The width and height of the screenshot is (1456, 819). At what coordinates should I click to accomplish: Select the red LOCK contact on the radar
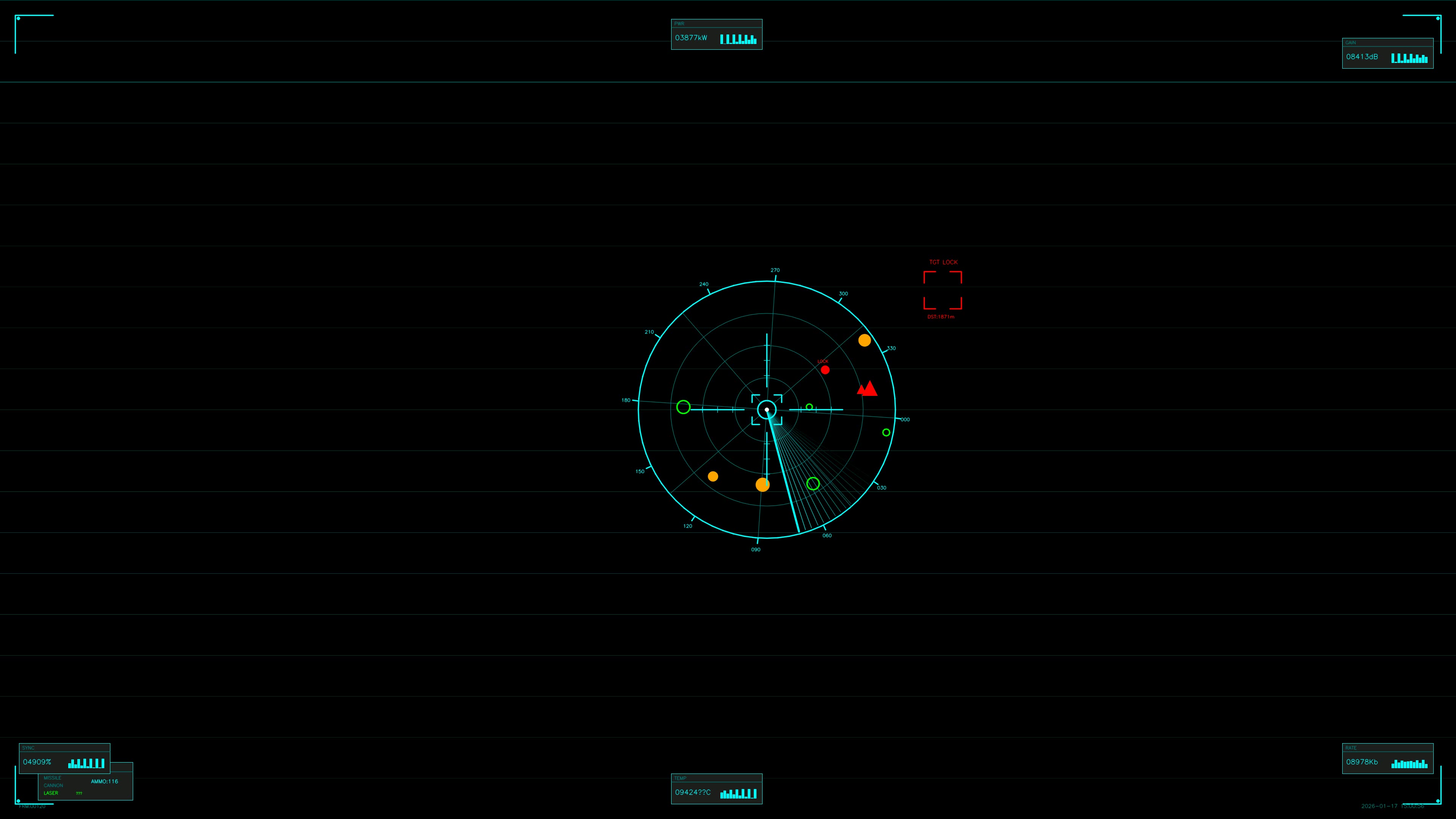[x=826, y=370]
